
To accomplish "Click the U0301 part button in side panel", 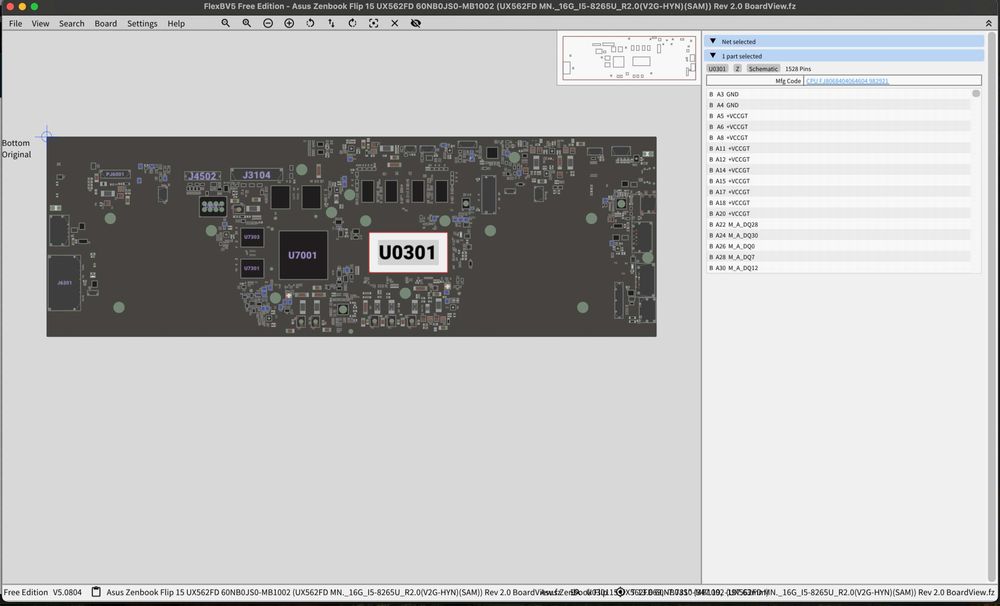I will click(x=717, y=68).
